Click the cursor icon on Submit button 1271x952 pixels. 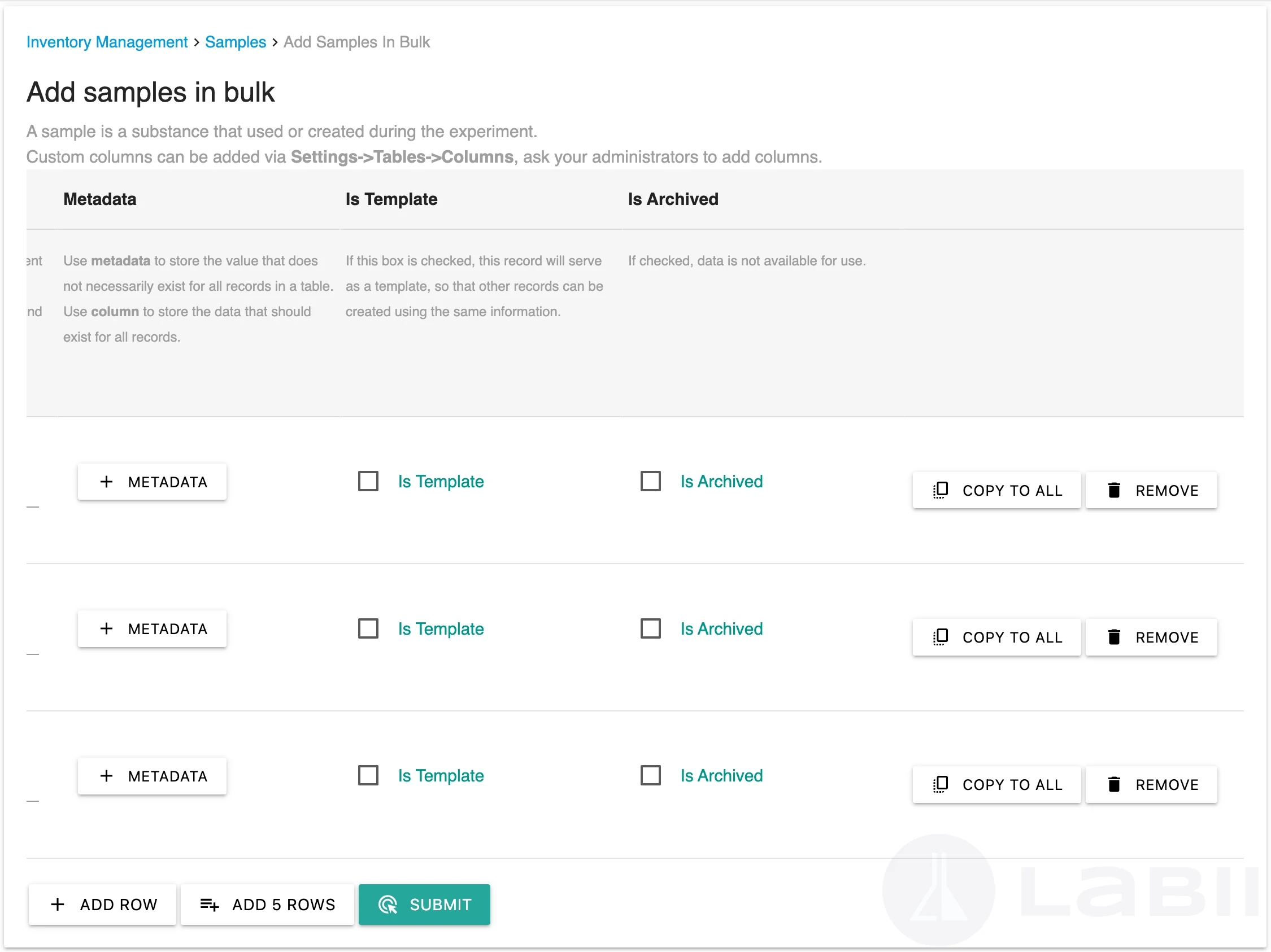tap(388, 905)
